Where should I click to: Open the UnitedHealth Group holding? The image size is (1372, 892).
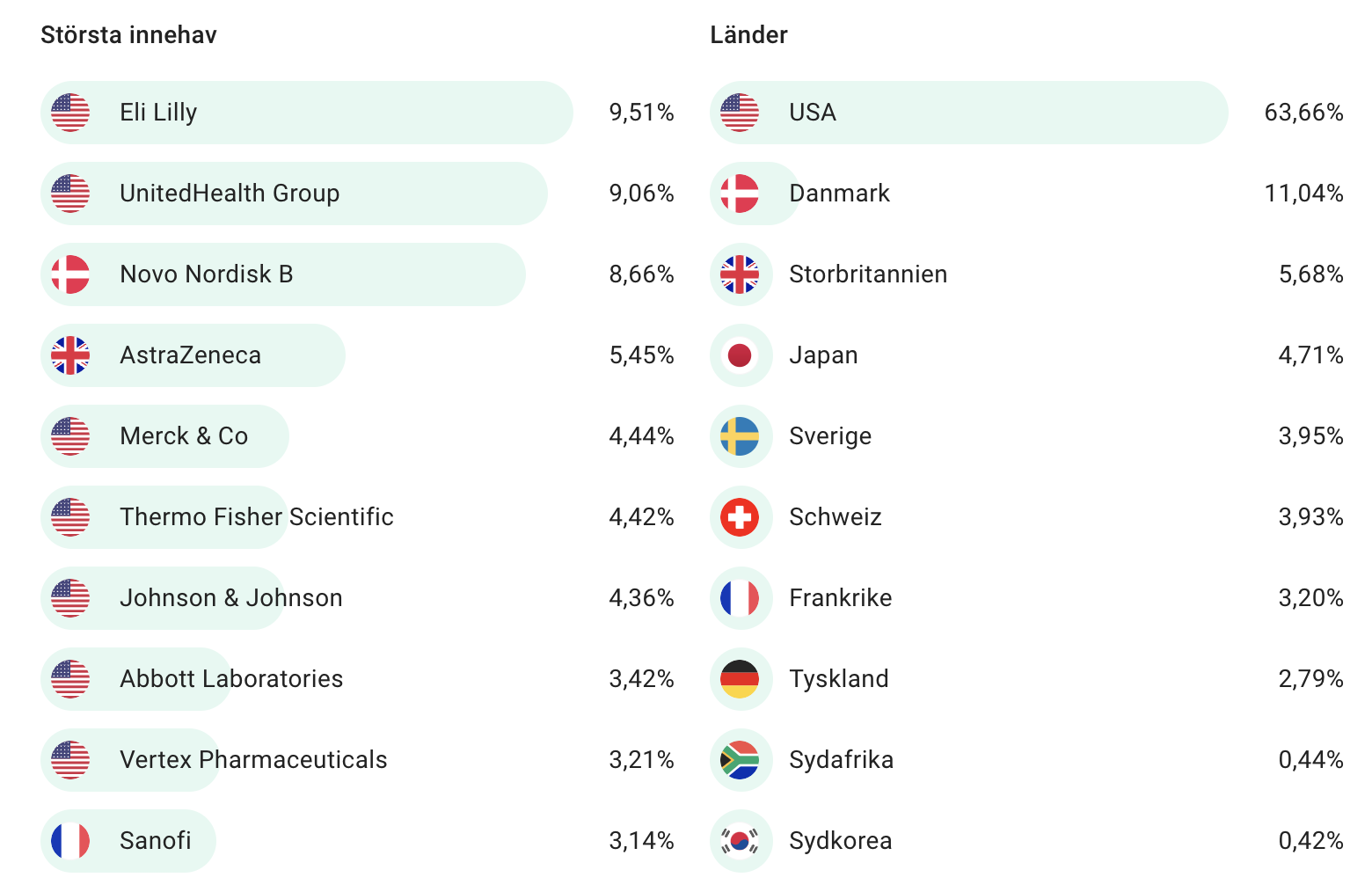230,194
